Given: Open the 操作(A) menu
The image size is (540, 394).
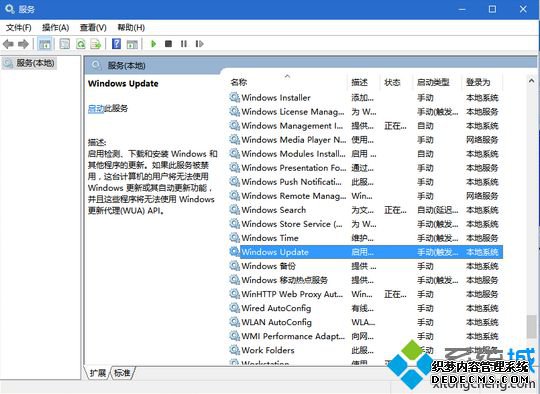Looking at the screenshot, I should pos(55,28).
